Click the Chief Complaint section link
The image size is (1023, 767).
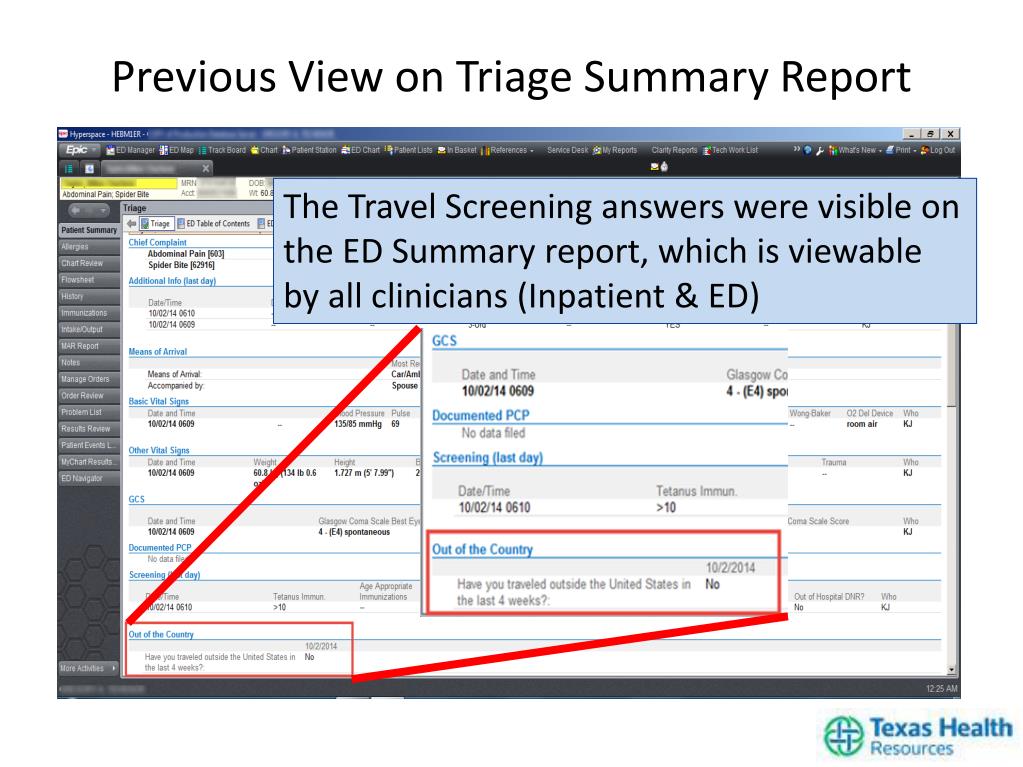pos(157,243)
